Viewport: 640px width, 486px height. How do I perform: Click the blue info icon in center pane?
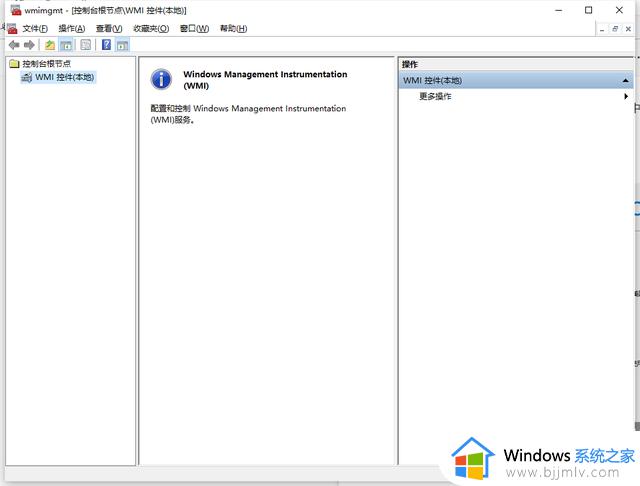click(x=161, y=79)
